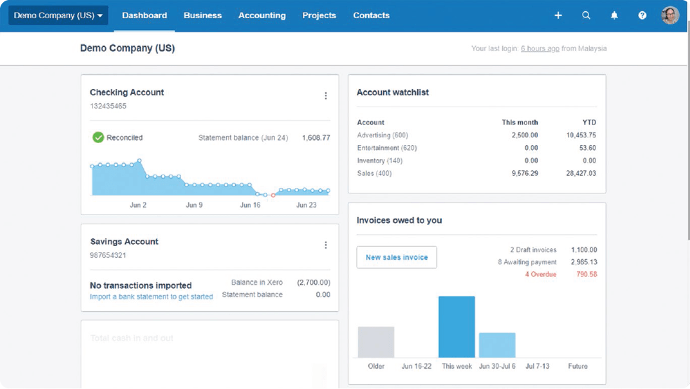Open the 4 Overdue invoices link

coord(540,274)
